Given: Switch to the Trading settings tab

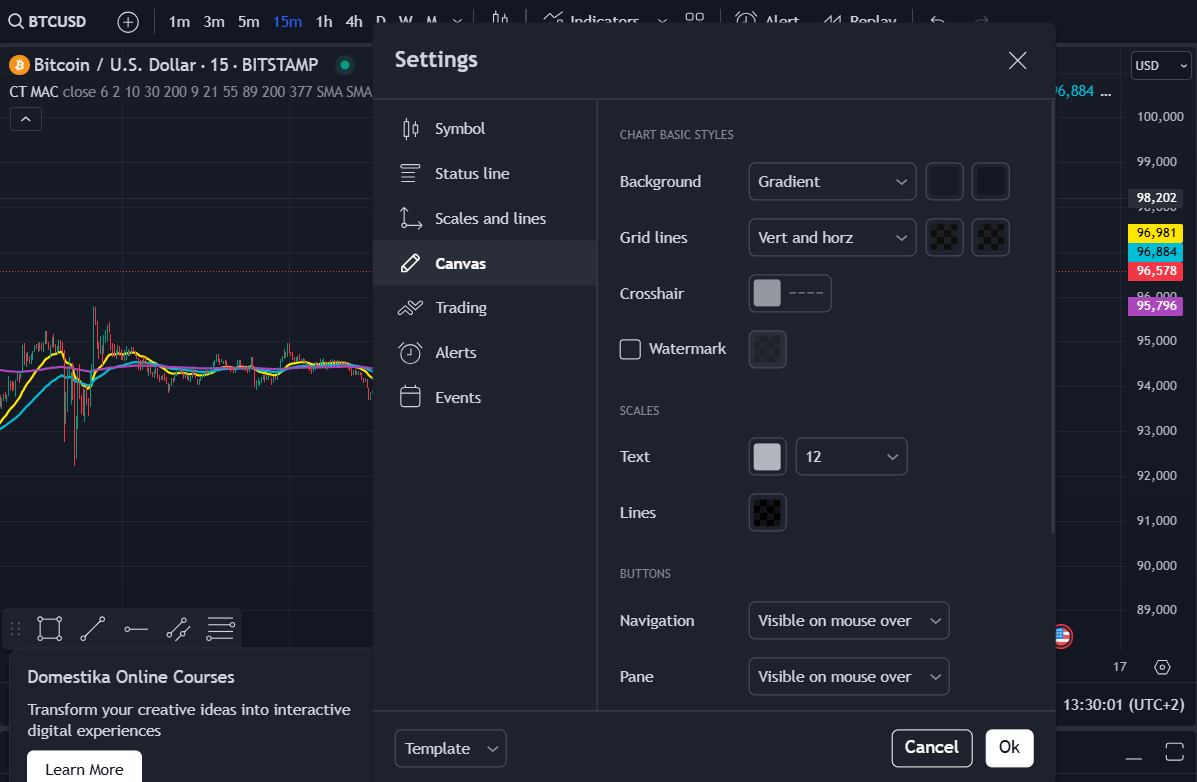Looking at the screenshot, I should click(462, 307).
